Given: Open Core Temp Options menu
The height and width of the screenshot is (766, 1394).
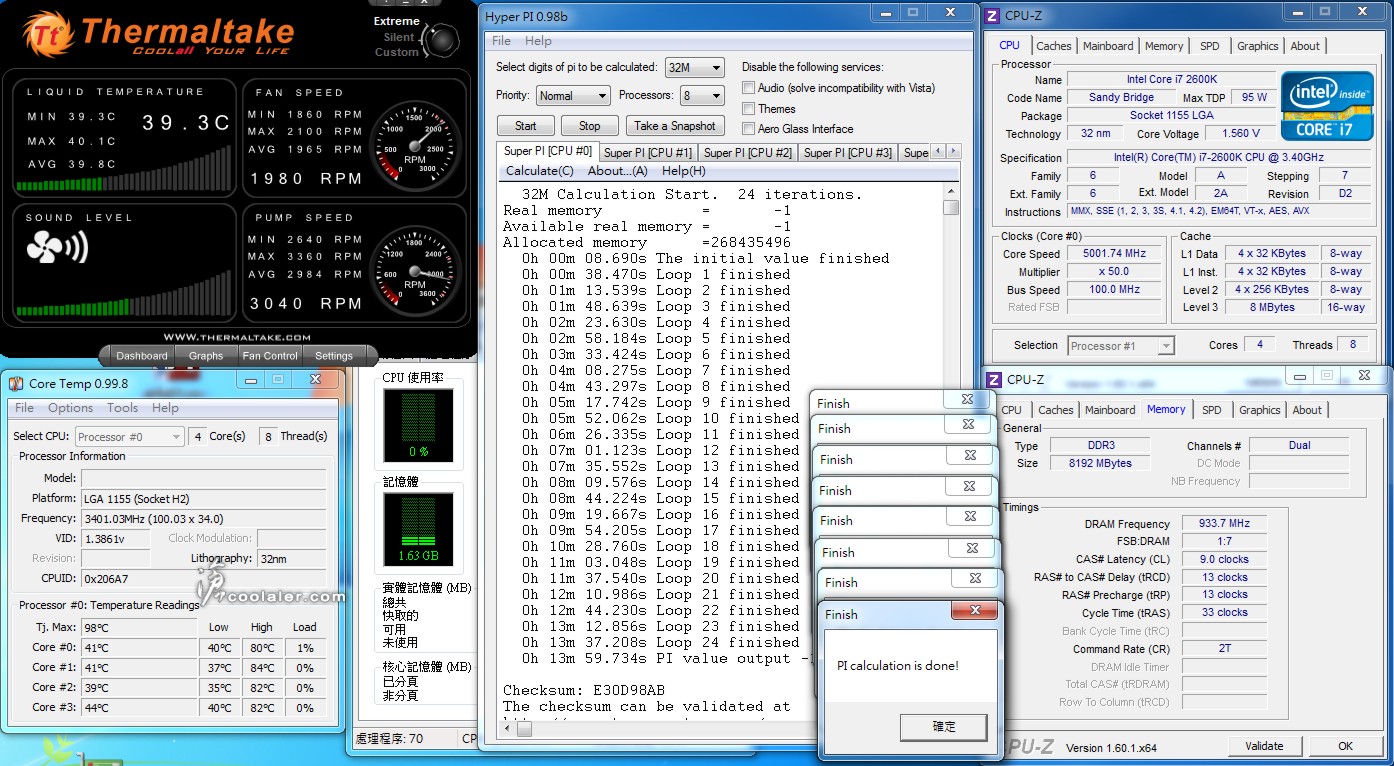Looking at the screenshot, I should 70,408.
